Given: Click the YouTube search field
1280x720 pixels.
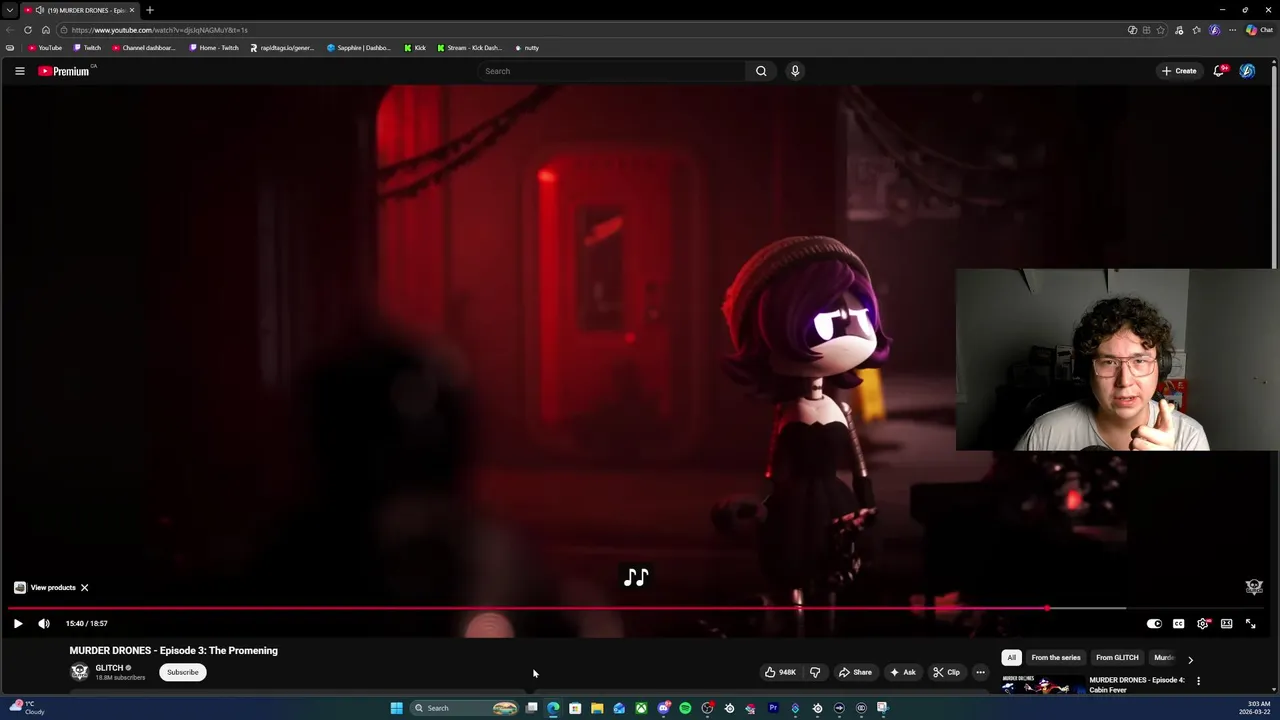Looking at the screenshot, I should coord(612,71).
